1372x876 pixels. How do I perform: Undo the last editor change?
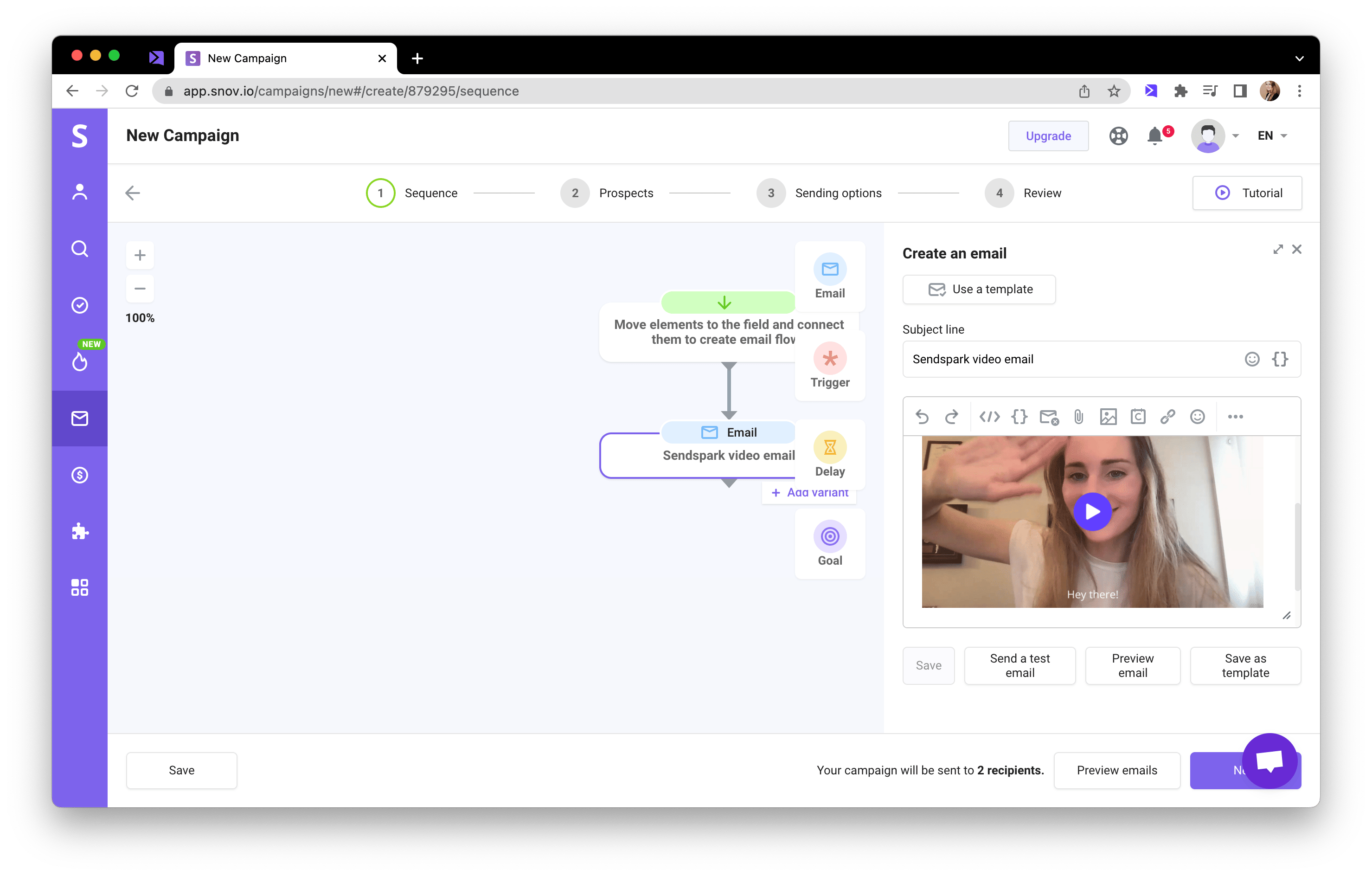coord(922,417)
